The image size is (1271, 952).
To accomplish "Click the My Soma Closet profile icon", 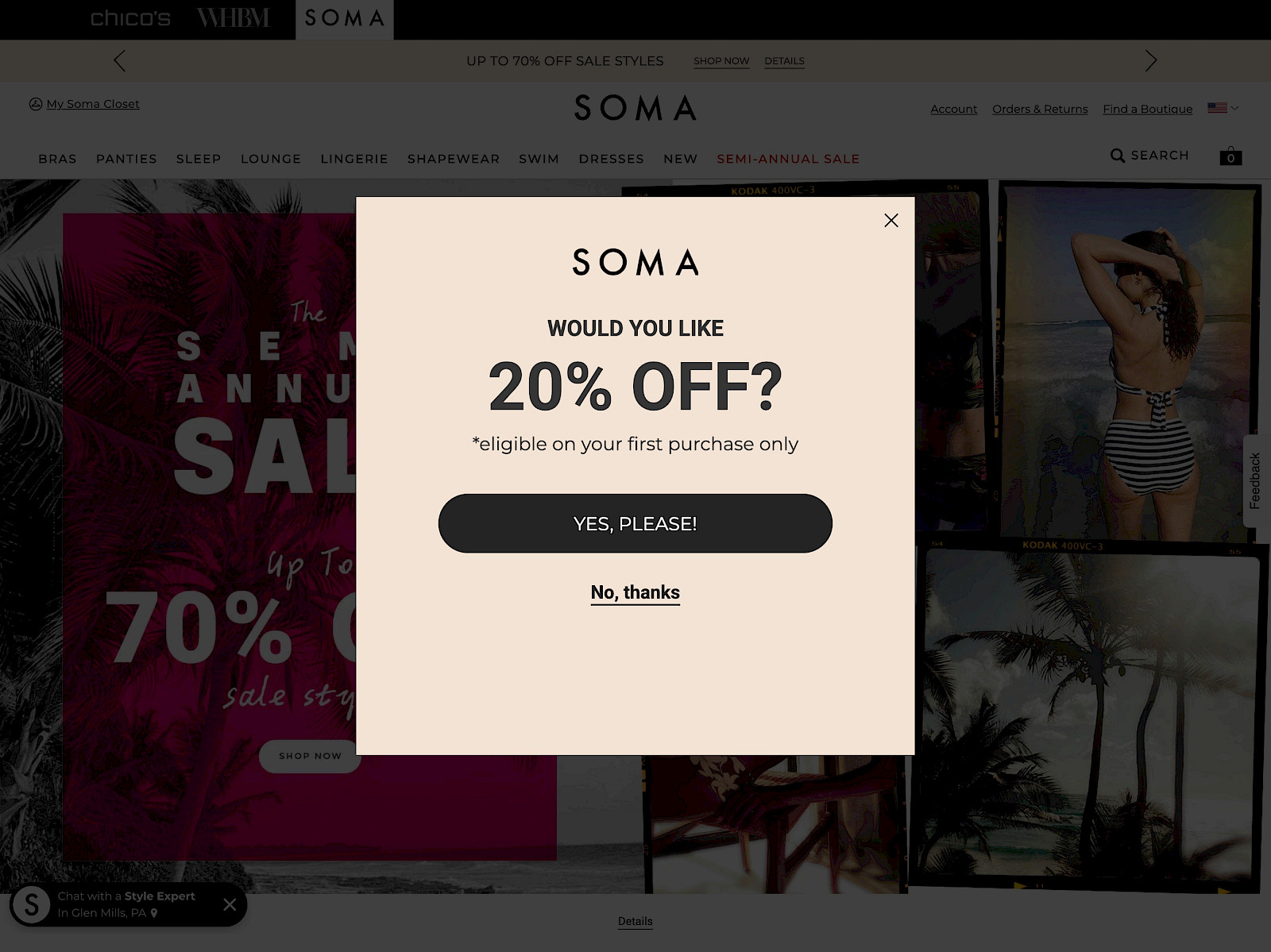I will coord(36,104).
